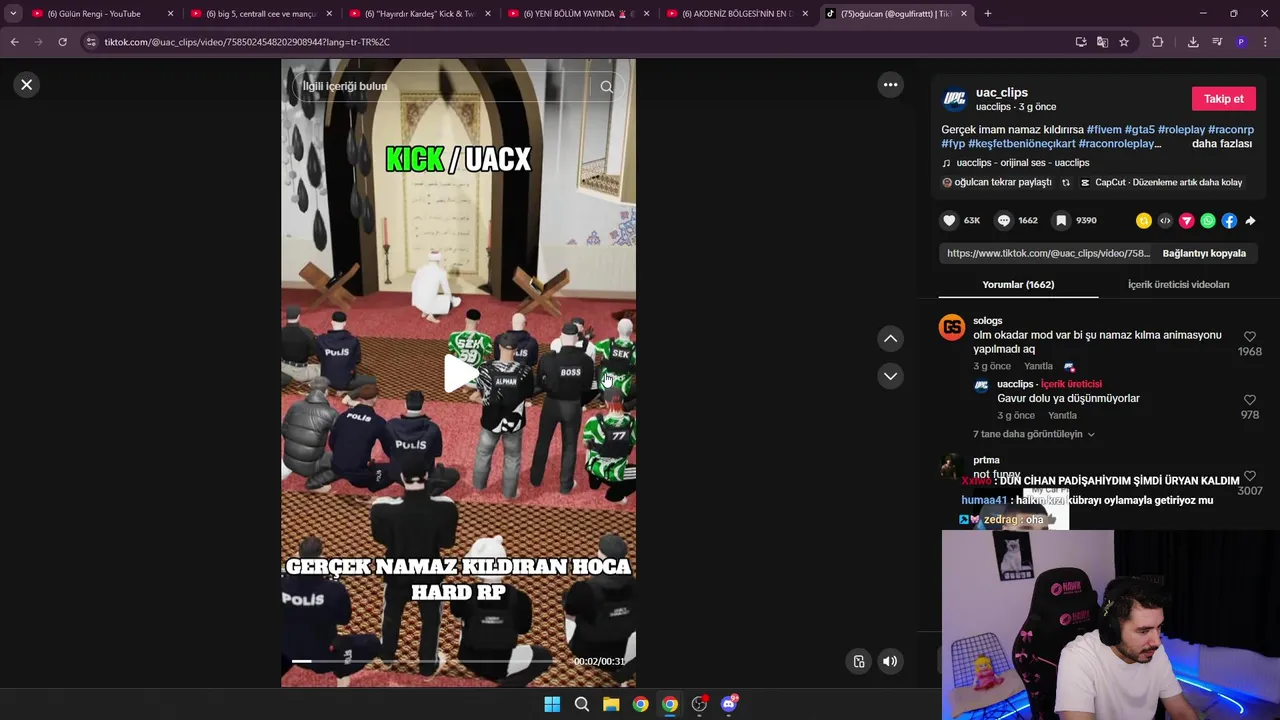
Task: Expand 7 tane daha görüntüleyin replies
Action: click(1034, 435)
